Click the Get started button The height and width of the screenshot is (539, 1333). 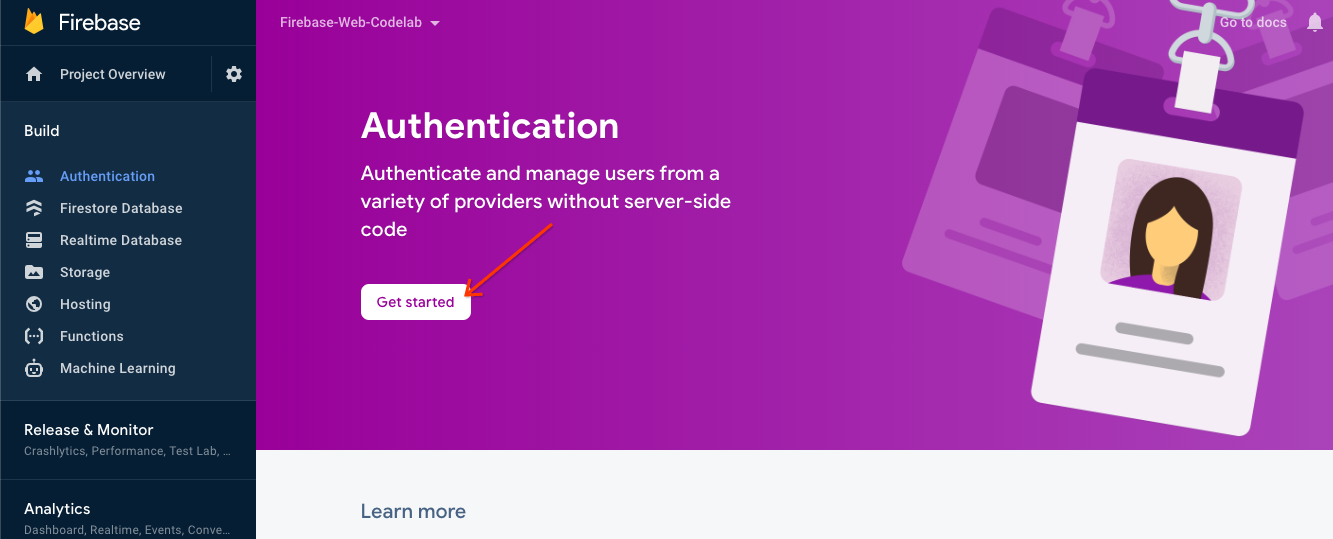click(415, 302)
